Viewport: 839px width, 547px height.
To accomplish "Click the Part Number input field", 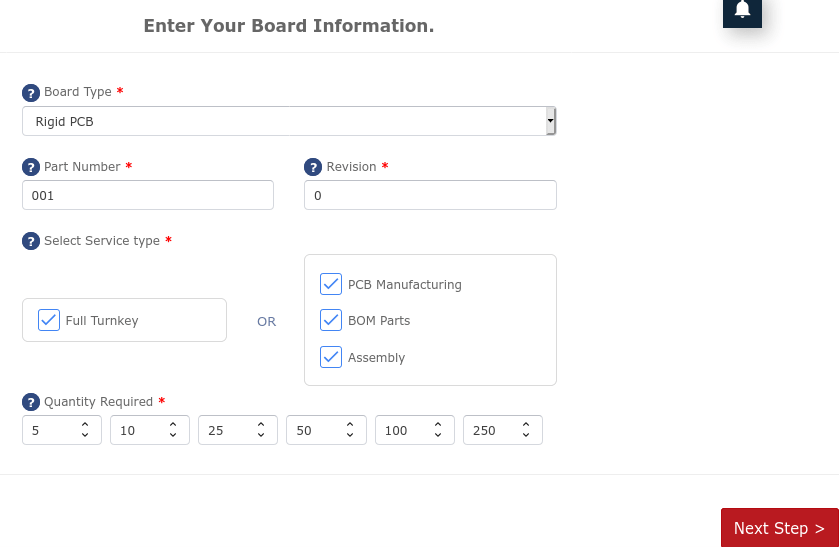I will [147, 196].
